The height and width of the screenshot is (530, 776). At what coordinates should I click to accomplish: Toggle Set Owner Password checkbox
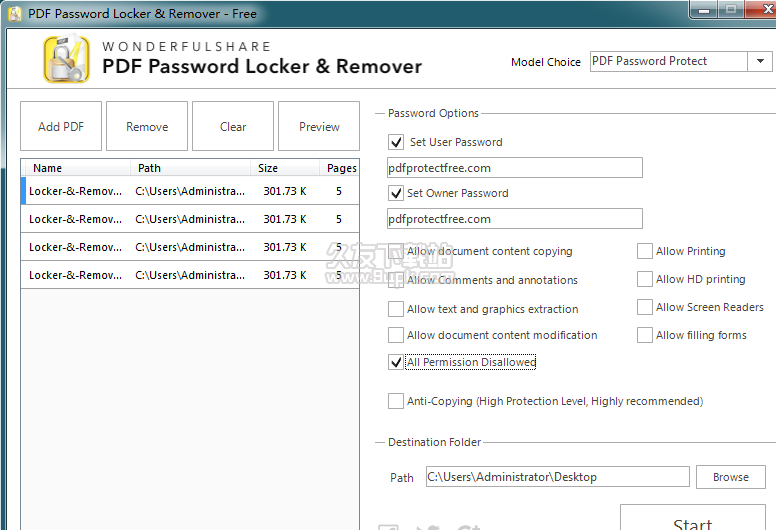tap(396, 193)
